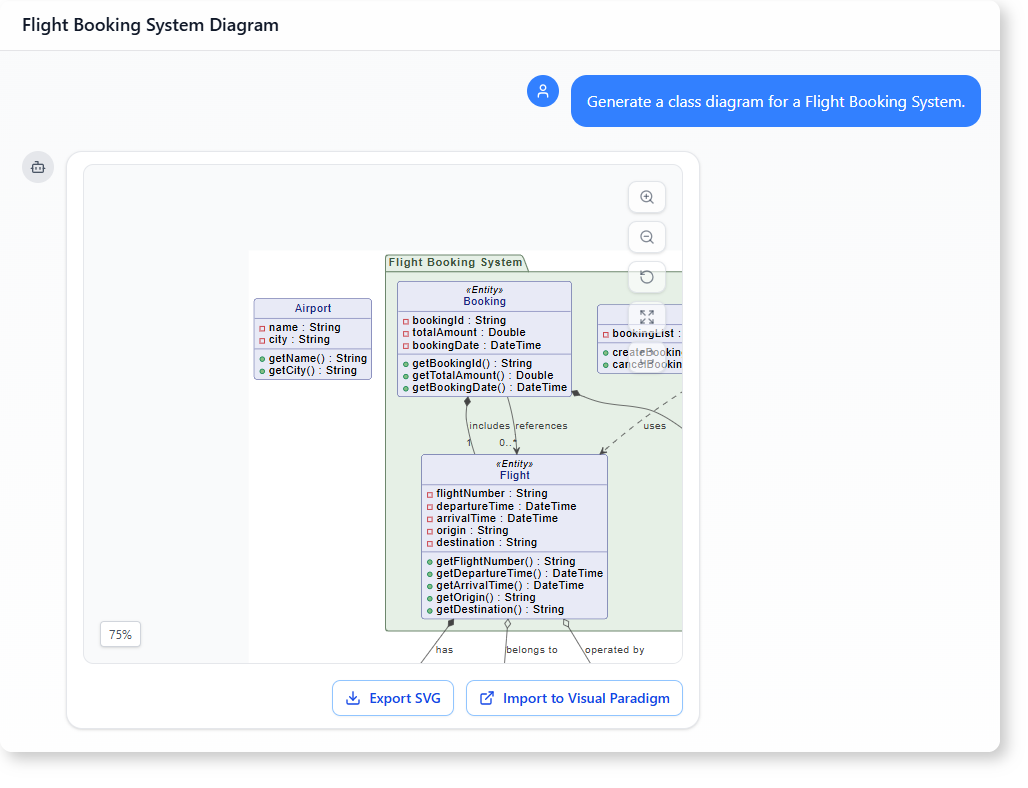Click the Flight Booking System package tab
1028x788 pixels.
point(456,262)
